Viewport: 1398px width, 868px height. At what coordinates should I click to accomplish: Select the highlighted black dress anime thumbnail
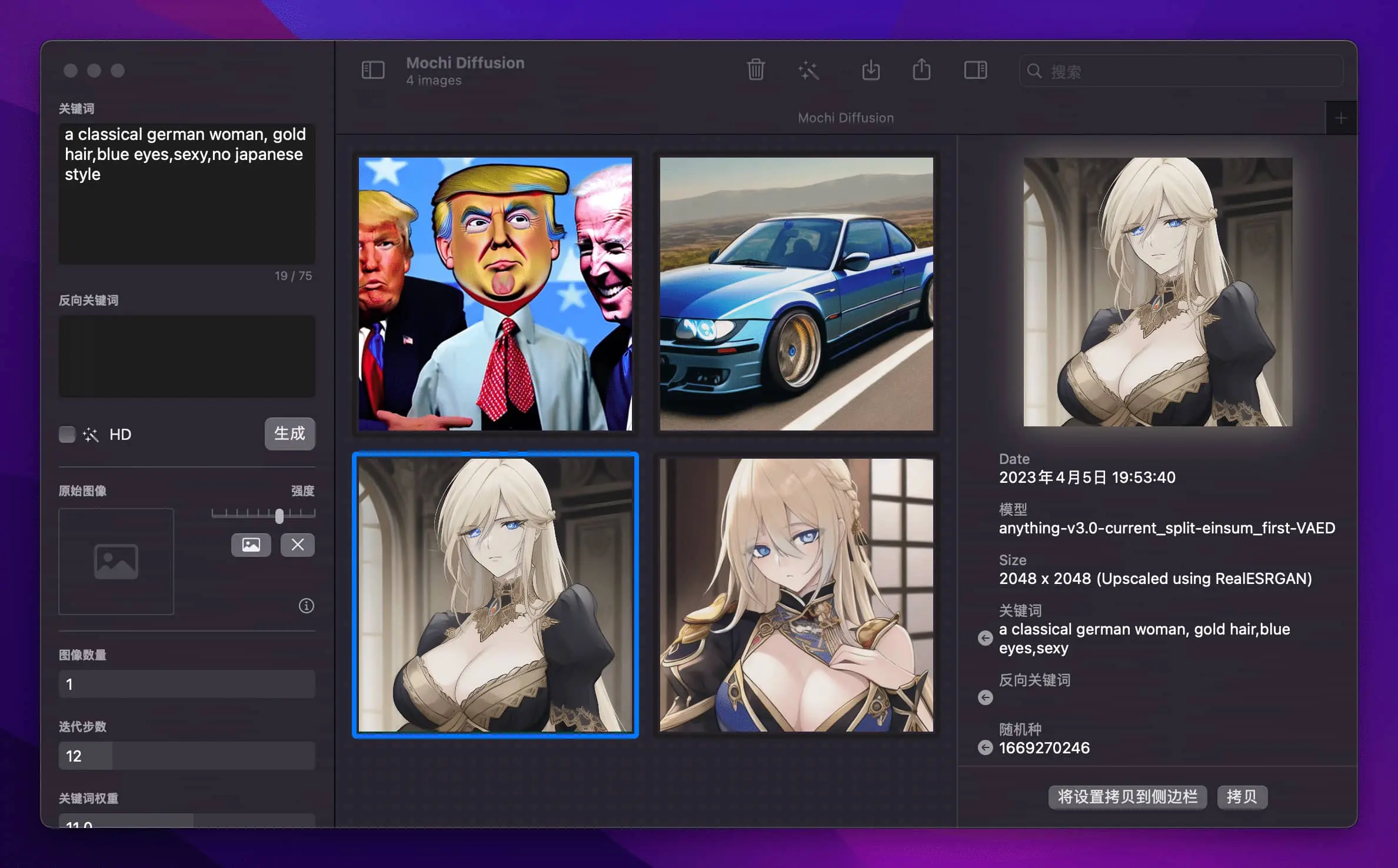pyautogui.click(x=495, y=595)
